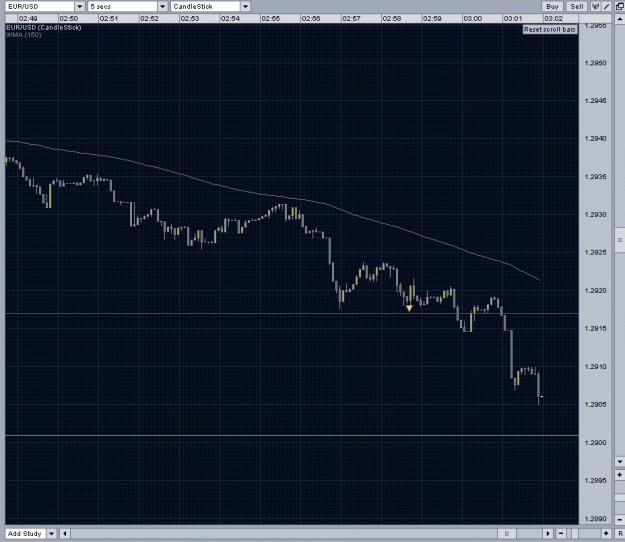Select the trend line drawing tool
Screen dimensions: 625x542
[606, 6]
